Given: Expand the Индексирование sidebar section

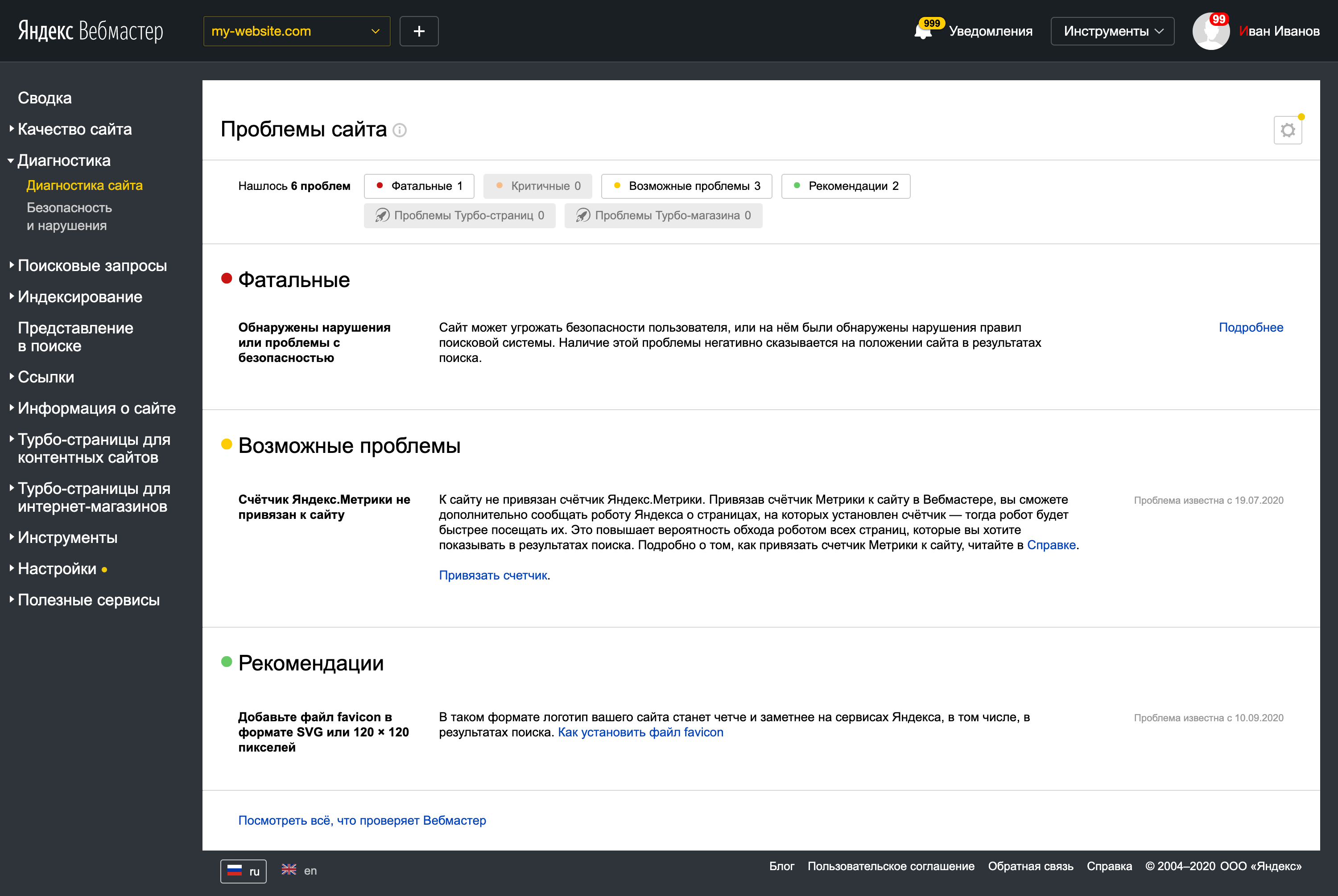Looking at the screenshot, I should (79, 296).
